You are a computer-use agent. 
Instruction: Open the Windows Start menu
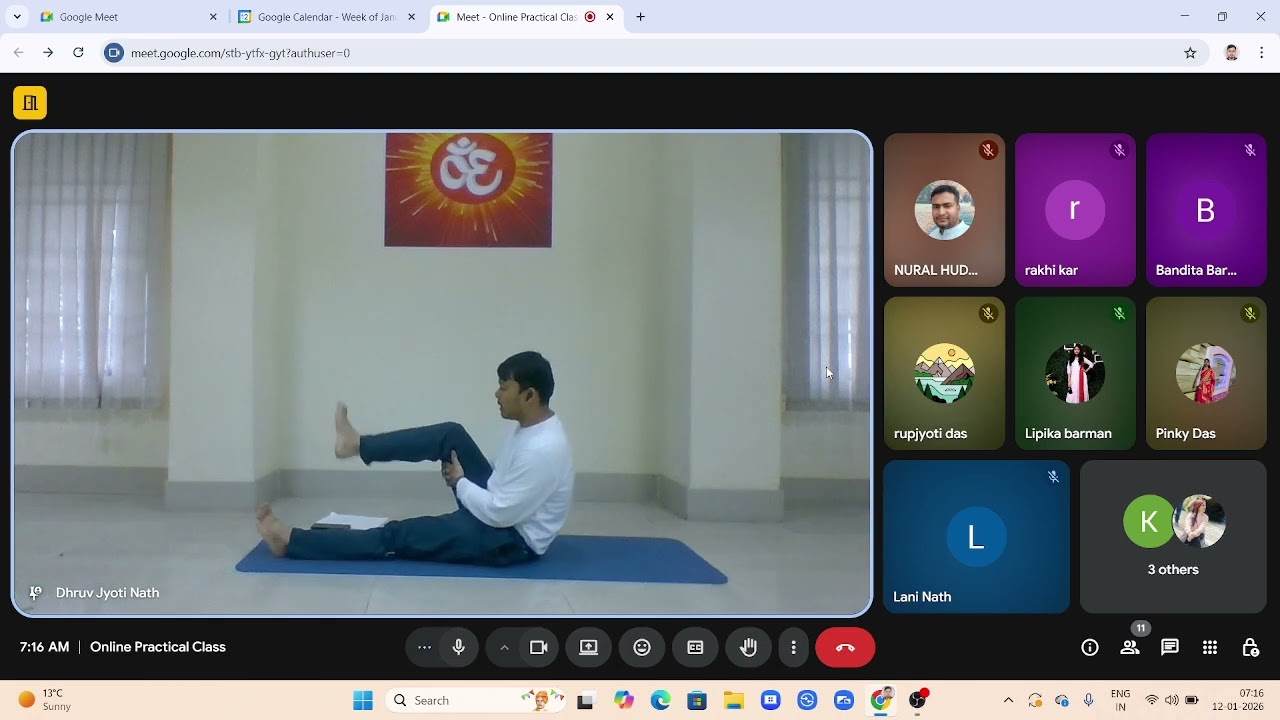(x=363, y=700)
